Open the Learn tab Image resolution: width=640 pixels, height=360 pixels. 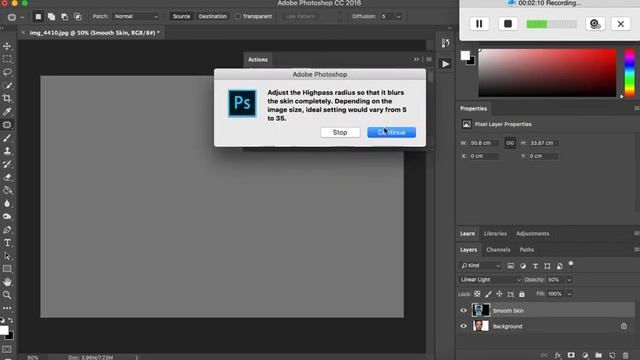point(467,233)
